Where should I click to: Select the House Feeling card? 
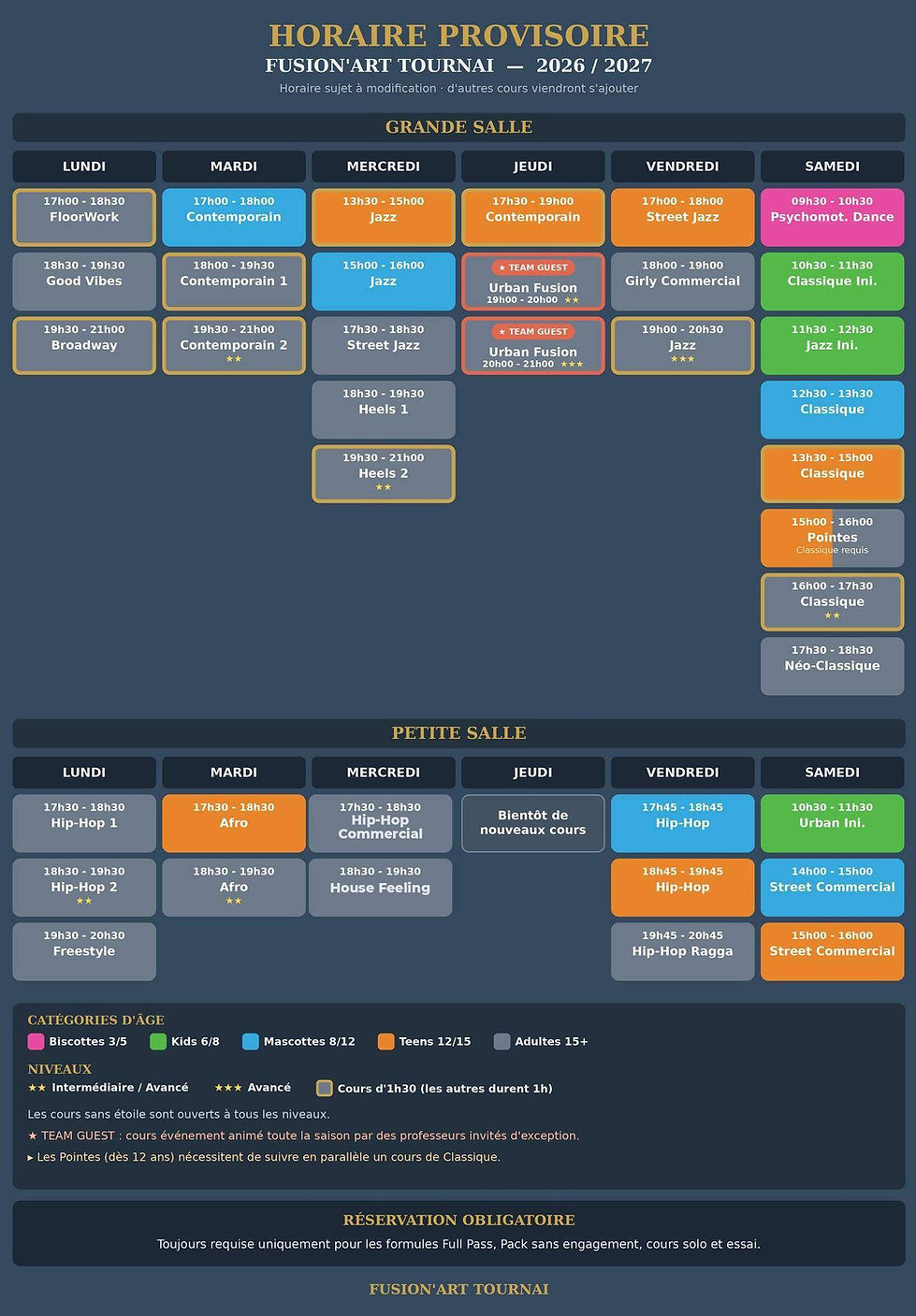(381, 888)
